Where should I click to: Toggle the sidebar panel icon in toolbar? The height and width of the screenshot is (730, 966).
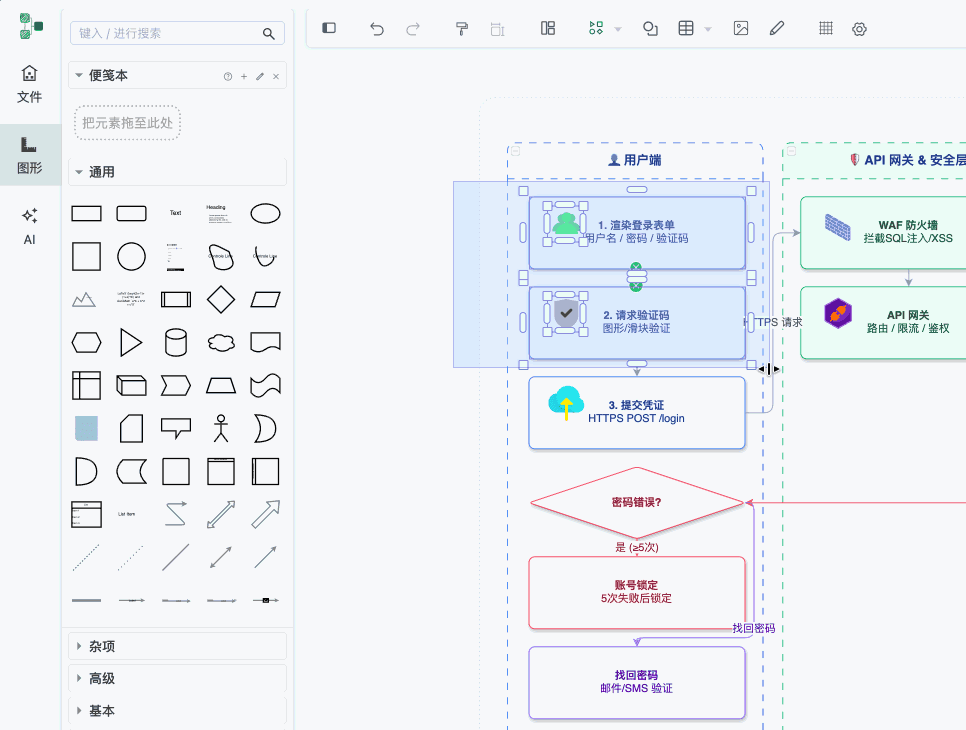point(329,29)
